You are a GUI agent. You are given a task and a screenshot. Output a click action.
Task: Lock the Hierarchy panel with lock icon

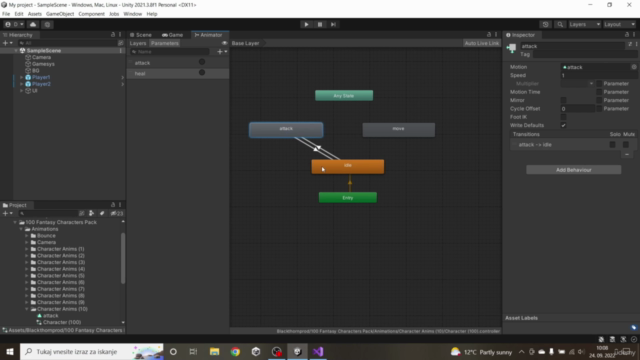[x=113, y=35]
